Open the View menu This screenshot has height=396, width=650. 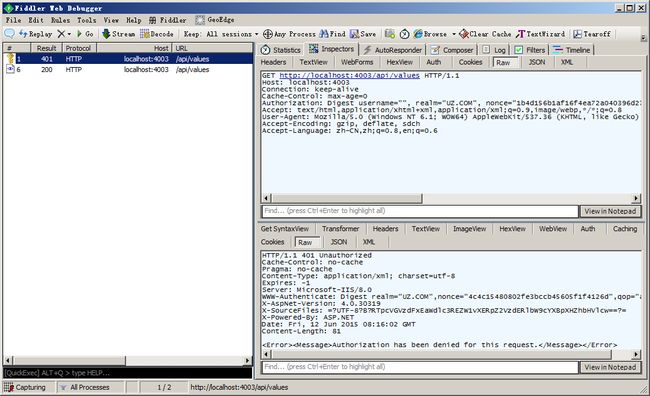(x=111, y=20)
